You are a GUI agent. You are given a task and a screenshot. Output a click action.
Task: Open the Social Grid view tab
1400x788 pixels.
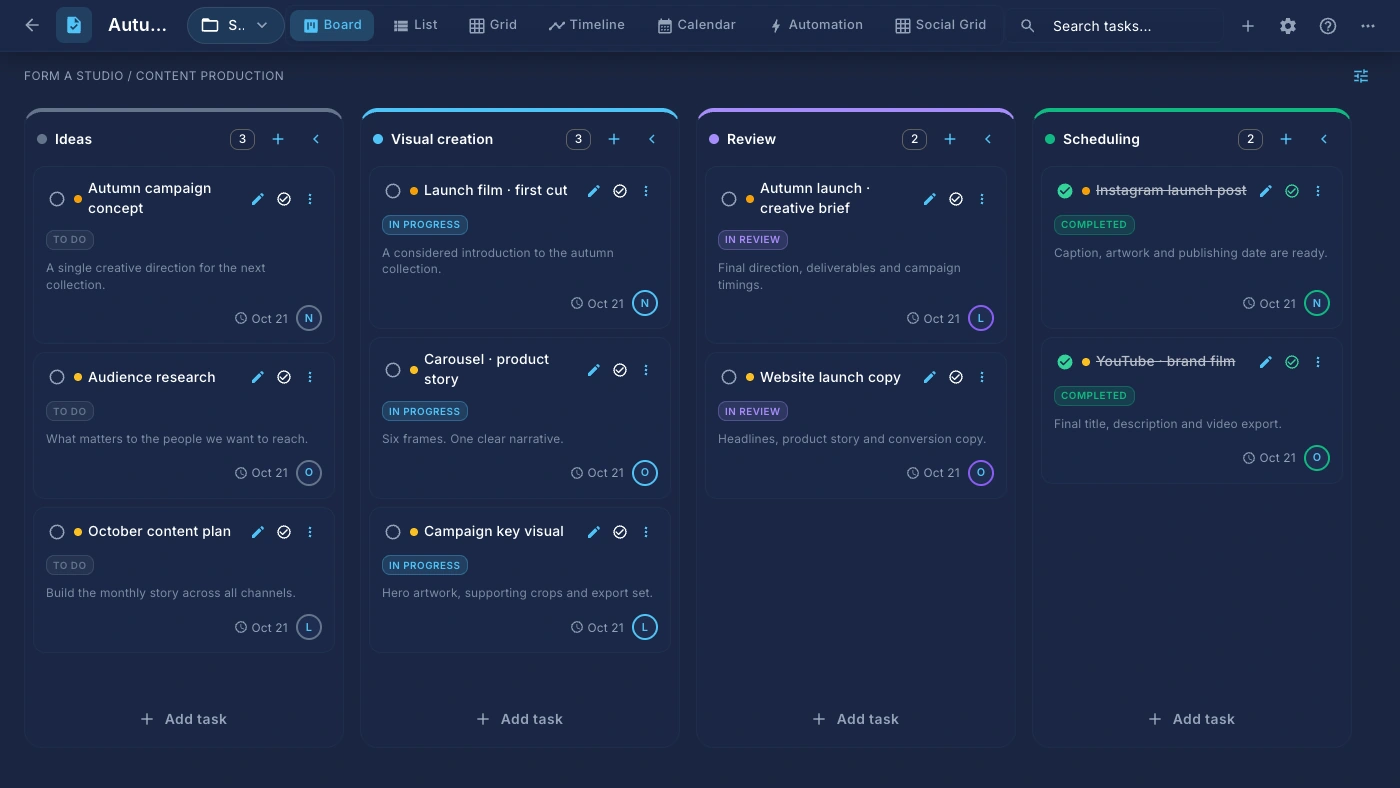click(941, 25)
